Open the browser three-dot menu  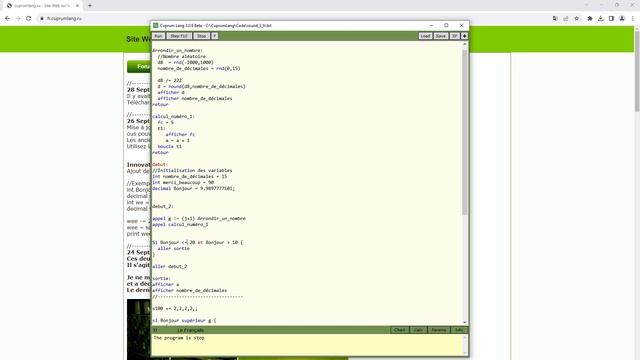[x=633, y=18]
